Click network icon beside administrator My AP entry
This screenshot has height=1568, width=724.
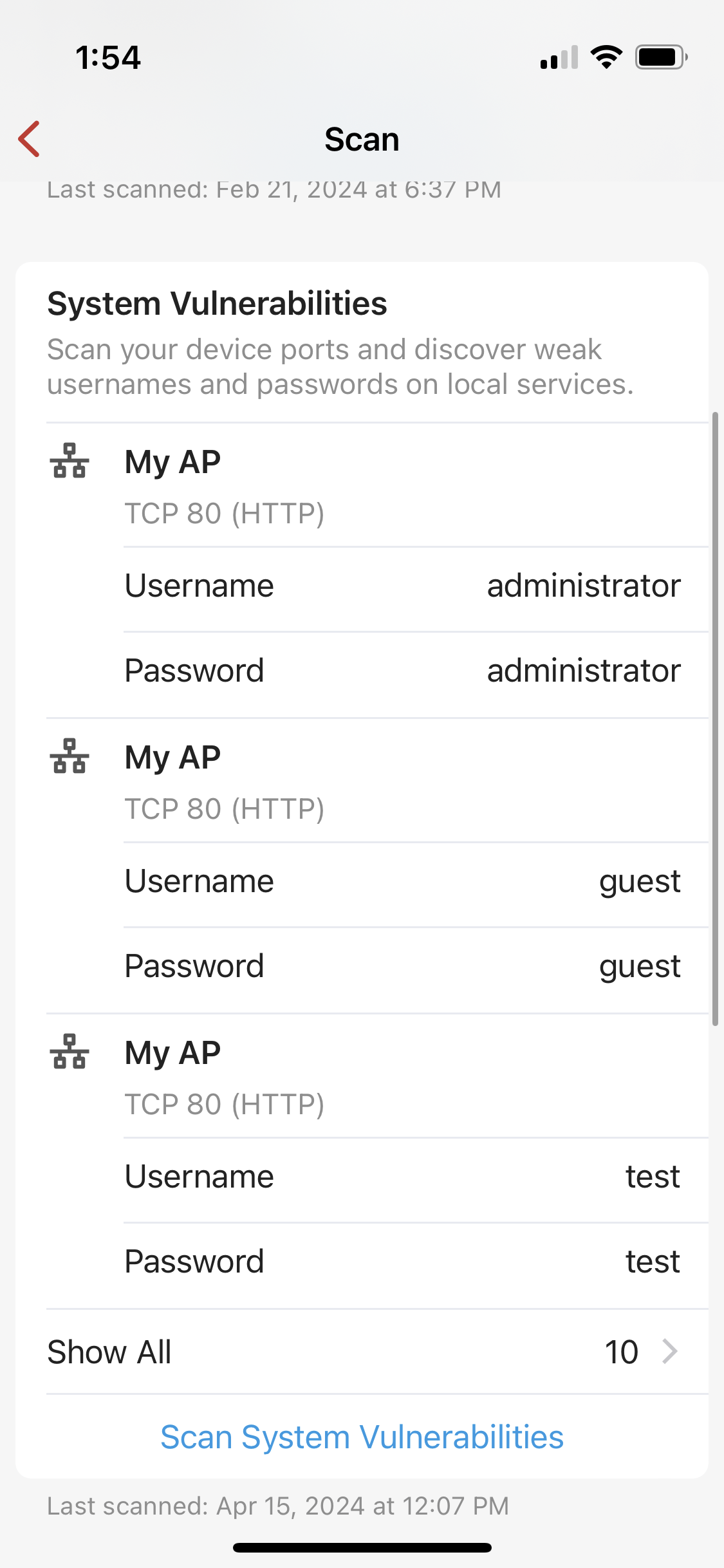pos(70,461)
